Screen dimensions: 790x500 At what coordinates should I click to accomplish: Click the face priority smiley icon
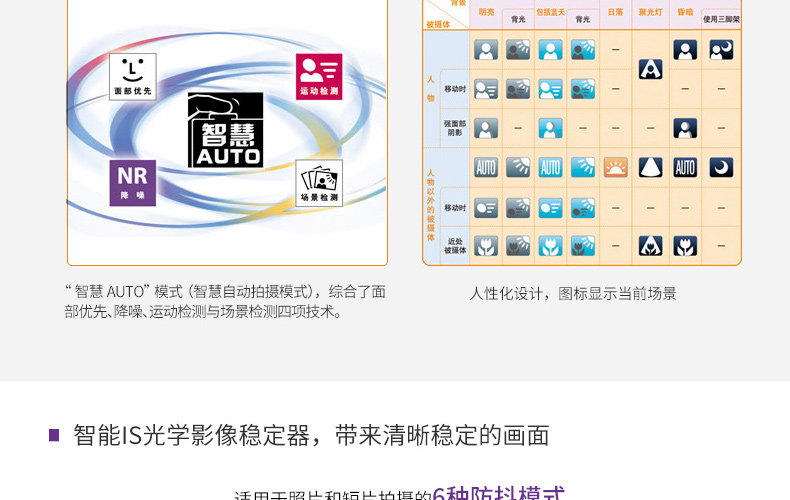[133, 77]
